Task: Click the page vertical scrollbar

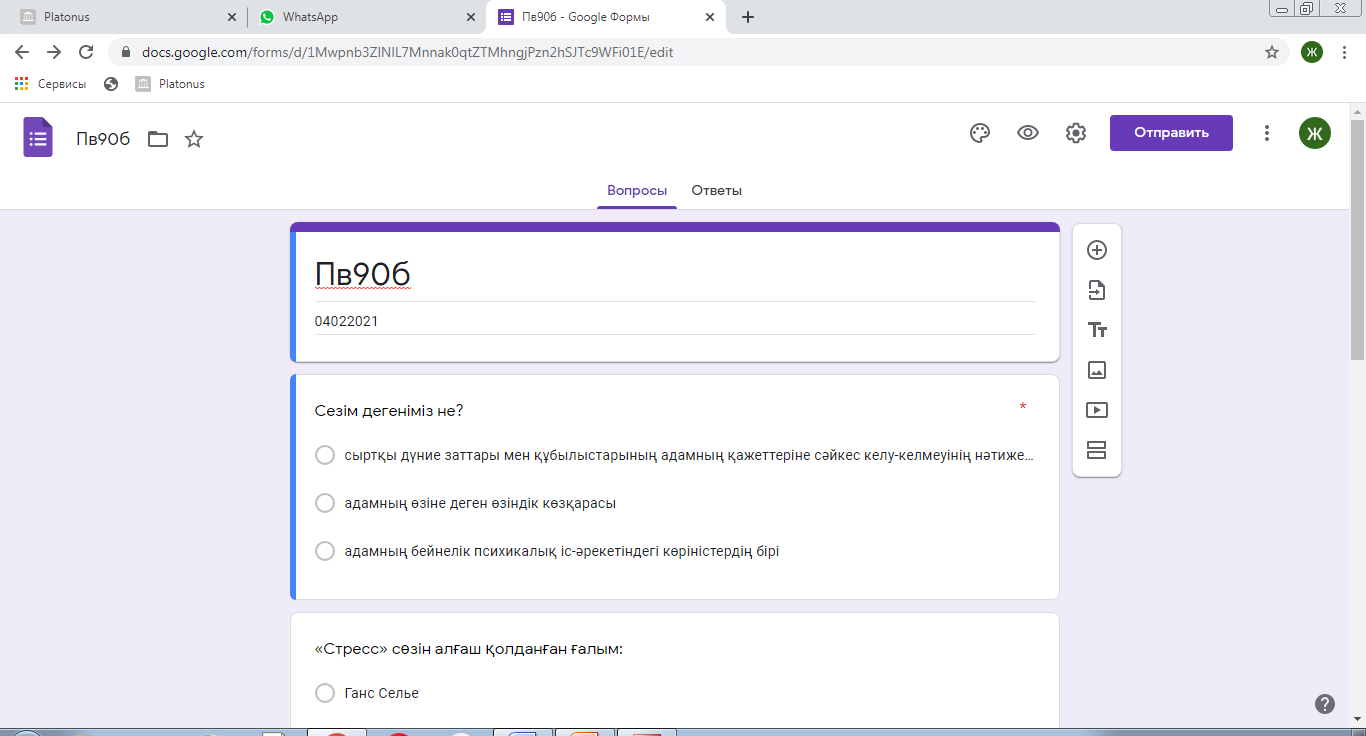Action: (x=1357, y=240)
